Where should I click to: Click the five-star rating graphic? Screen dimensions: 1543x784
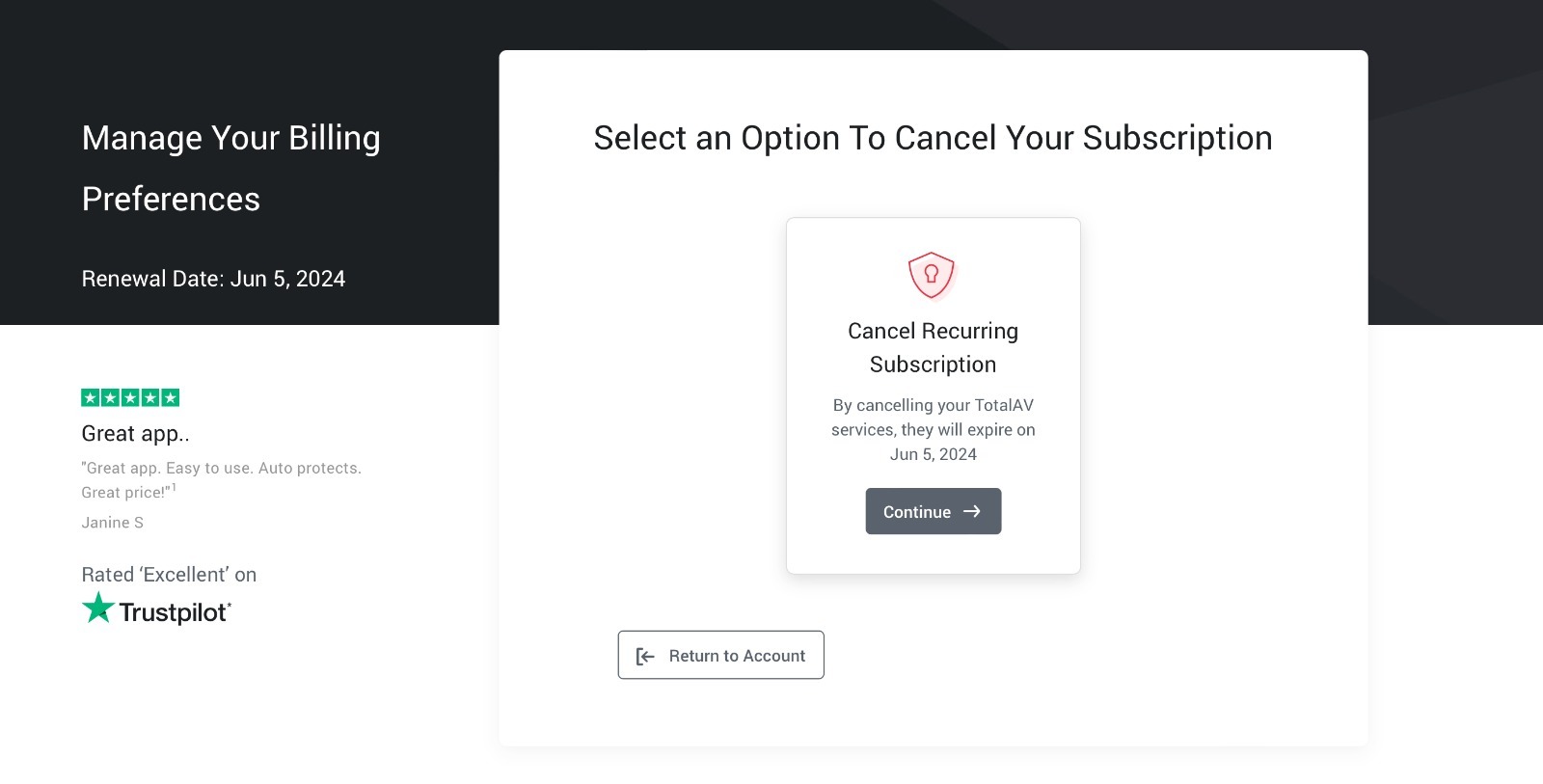coord(130,397)
